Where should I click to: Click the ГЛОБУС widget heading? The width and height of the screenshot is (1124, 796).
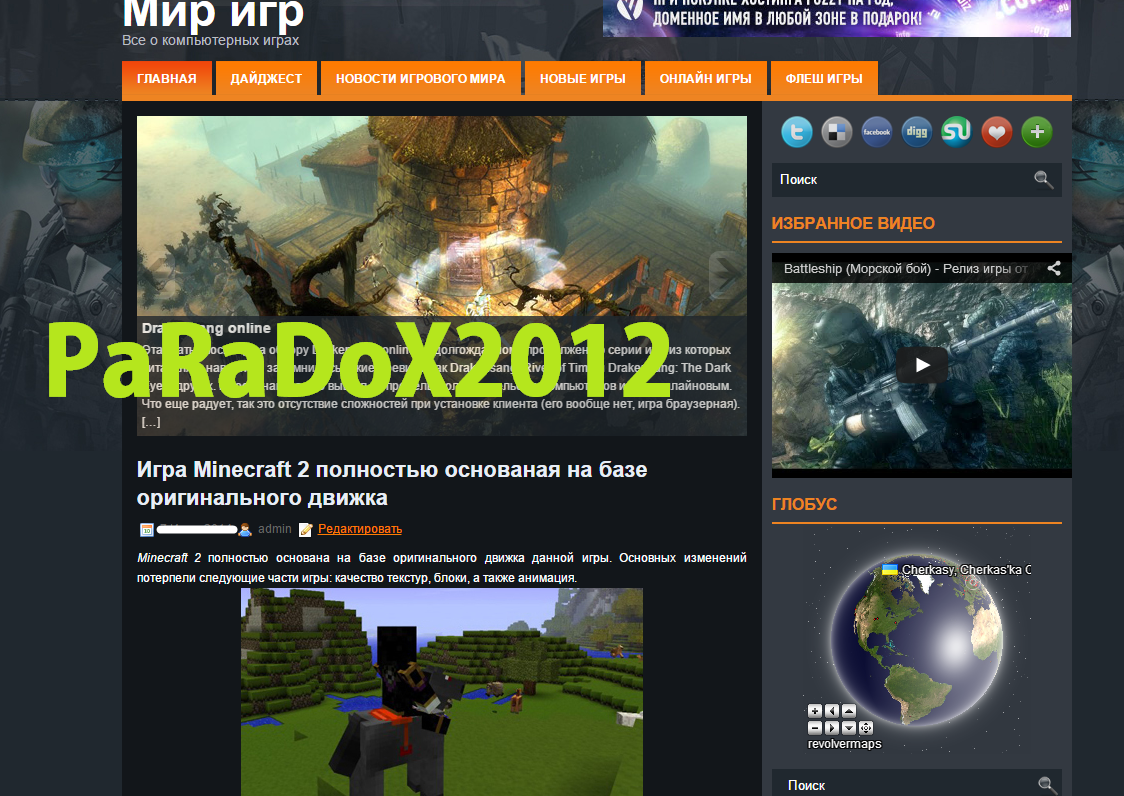pyautogui.click(x=804, y=504)
